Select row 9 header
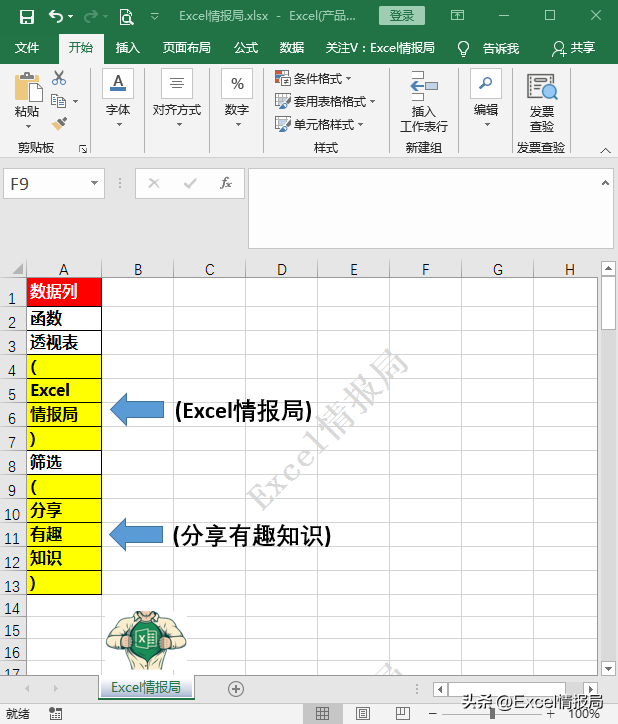The height and width of the screenshot is (724, 618). 13,489
